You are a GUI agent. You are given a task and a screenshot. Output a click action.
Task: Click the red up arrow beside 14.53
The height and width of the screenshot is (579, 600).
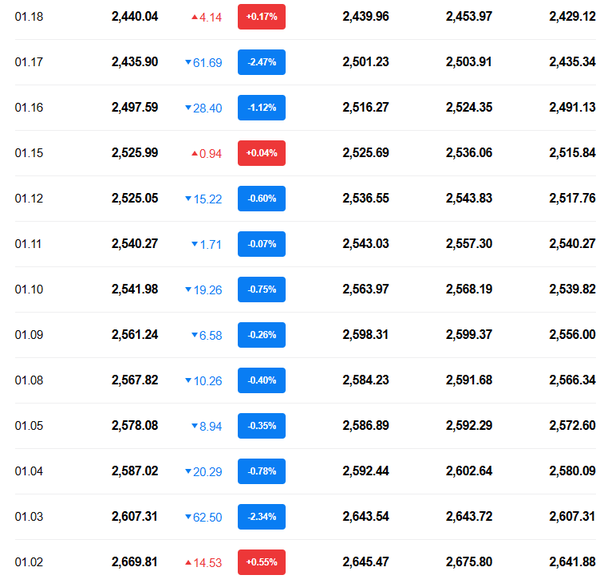coord(188,562)
